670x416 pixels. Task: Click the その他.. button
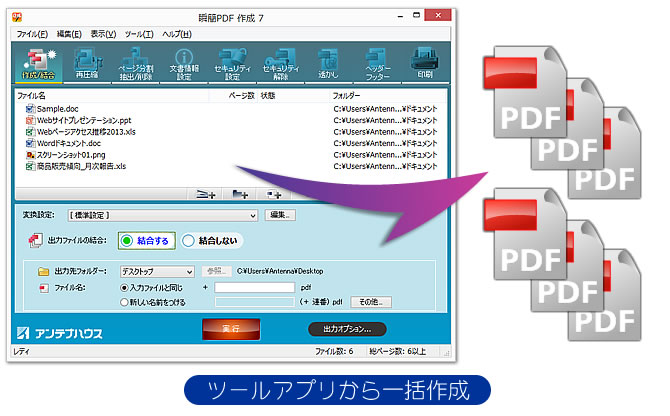pyautogui.click(x=371, y=302)
